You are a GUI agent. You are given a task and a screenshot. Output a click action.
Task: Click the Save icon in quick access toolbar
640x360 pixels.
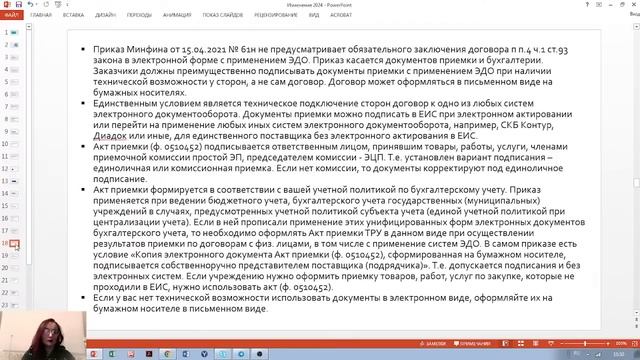pyautogui.click(x=18, y=4)
